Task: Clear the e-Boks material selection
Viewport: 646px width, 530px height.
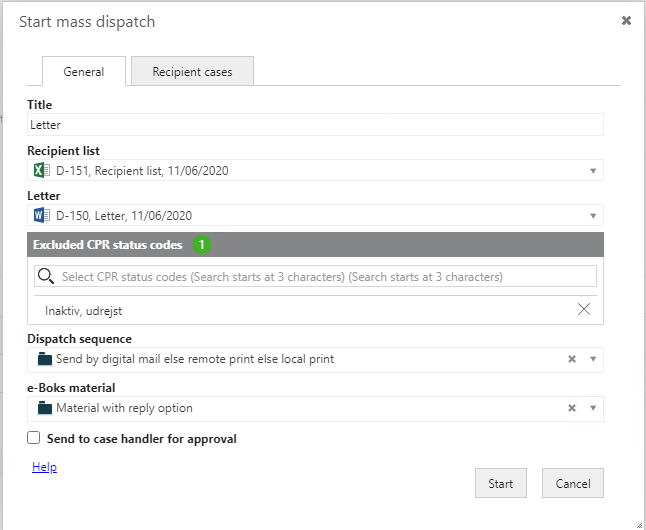Action: [572, 408]
